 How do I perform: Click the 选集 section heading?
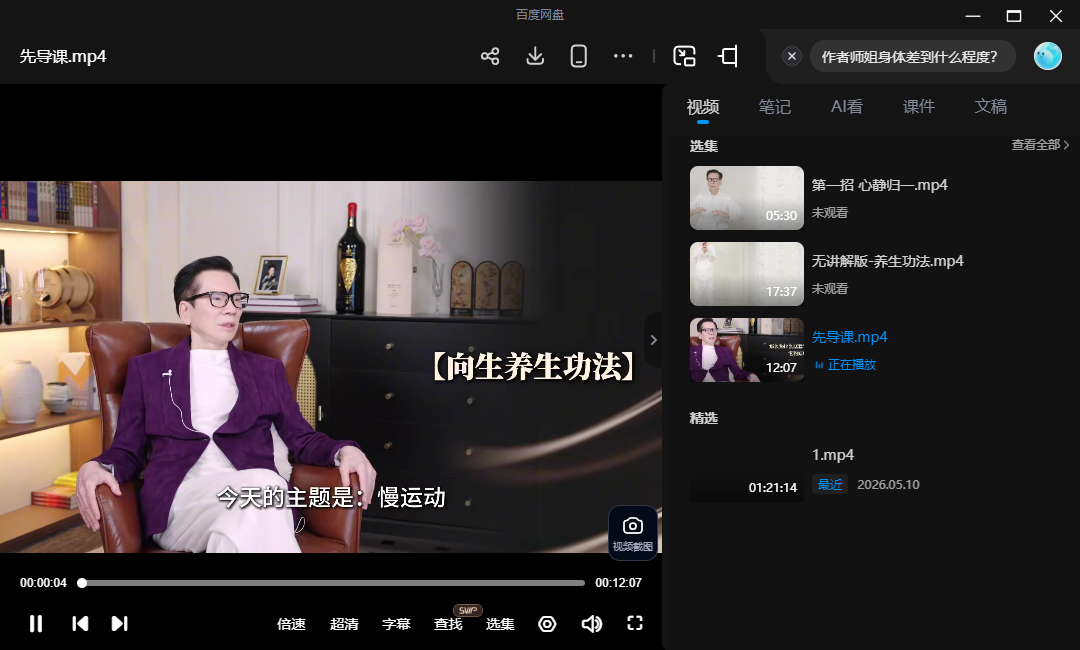tap(703, 146)
